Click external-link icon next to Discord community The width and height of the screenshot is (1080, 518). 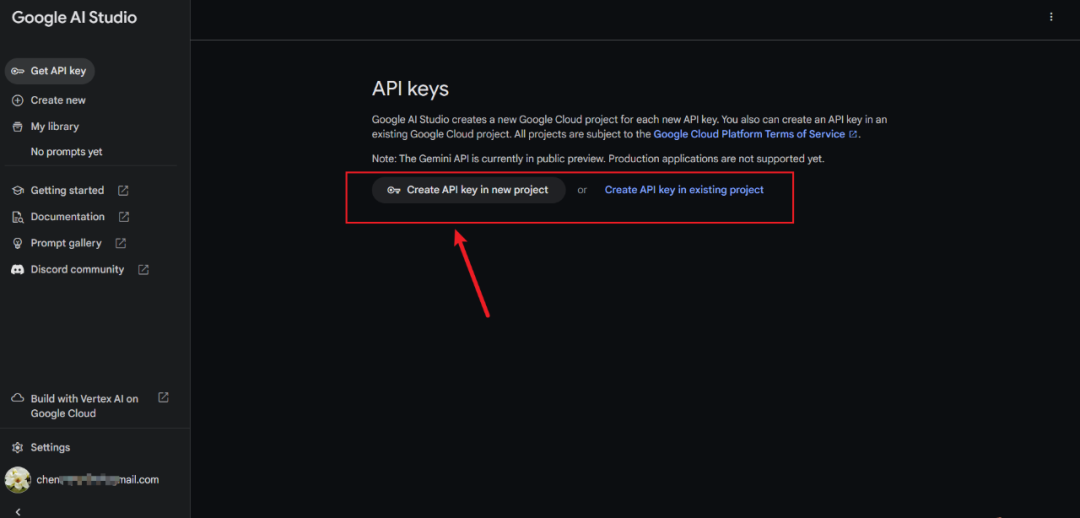tap(143, 269)
